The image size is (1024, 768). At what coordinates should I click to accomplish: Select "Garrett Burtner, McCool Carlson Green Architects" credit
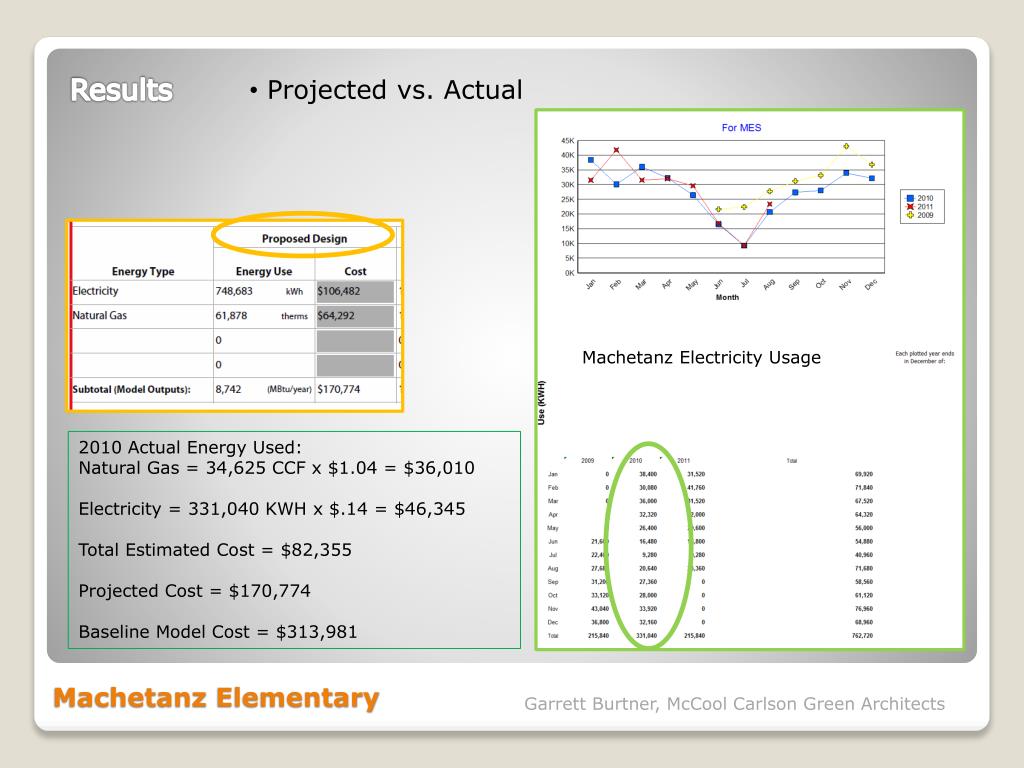click(x=735, y=704)
